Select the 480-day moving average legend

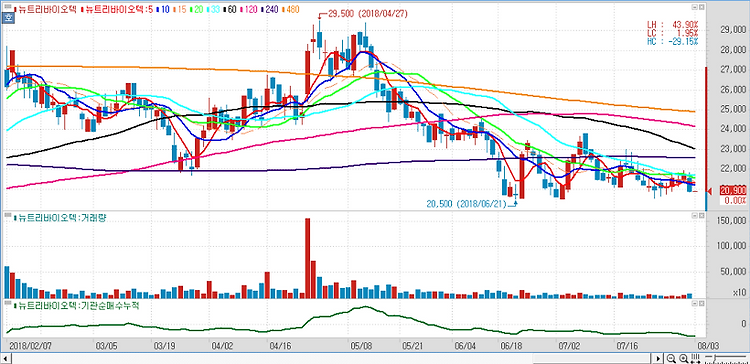click(x=291, y=9)
